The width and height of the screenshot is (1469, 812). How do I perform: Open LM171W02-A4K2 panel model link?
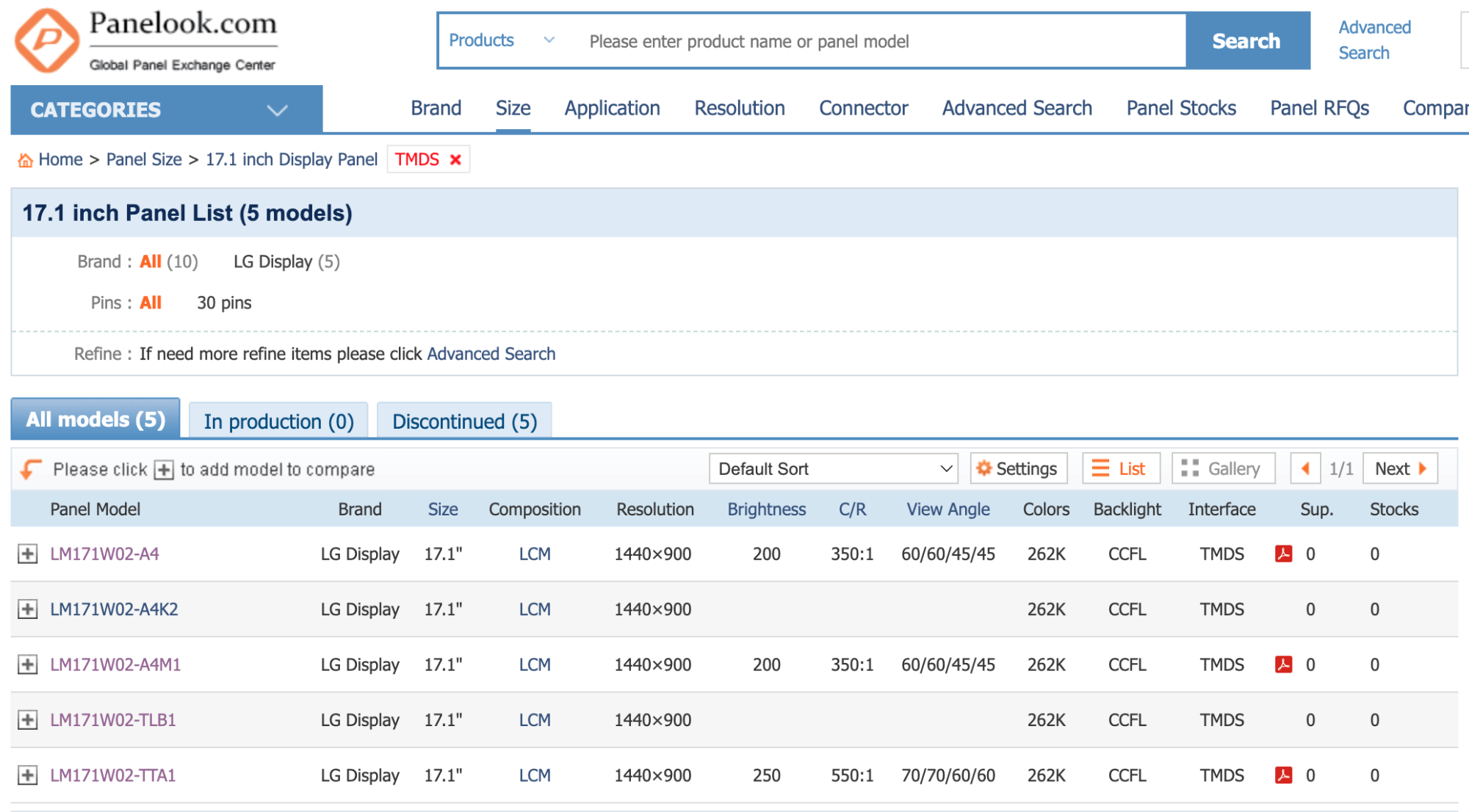click(114, 609)
